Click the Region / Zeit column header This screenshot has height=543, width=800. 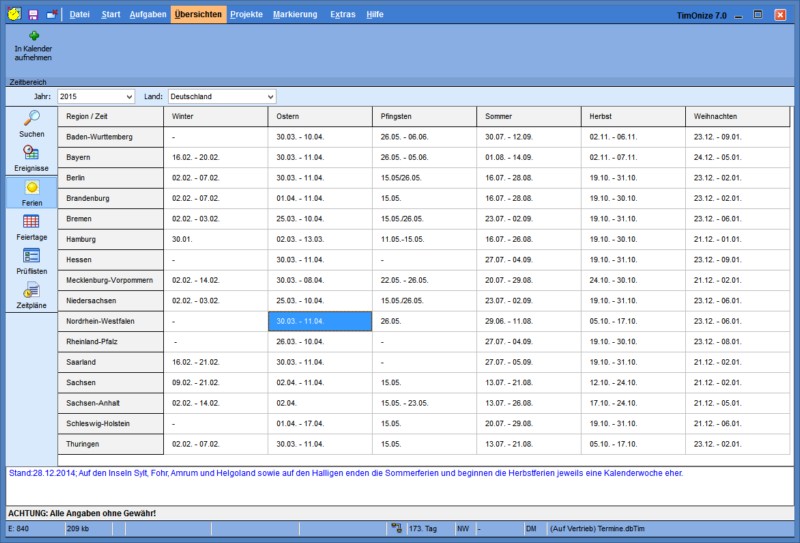[111, 116]
